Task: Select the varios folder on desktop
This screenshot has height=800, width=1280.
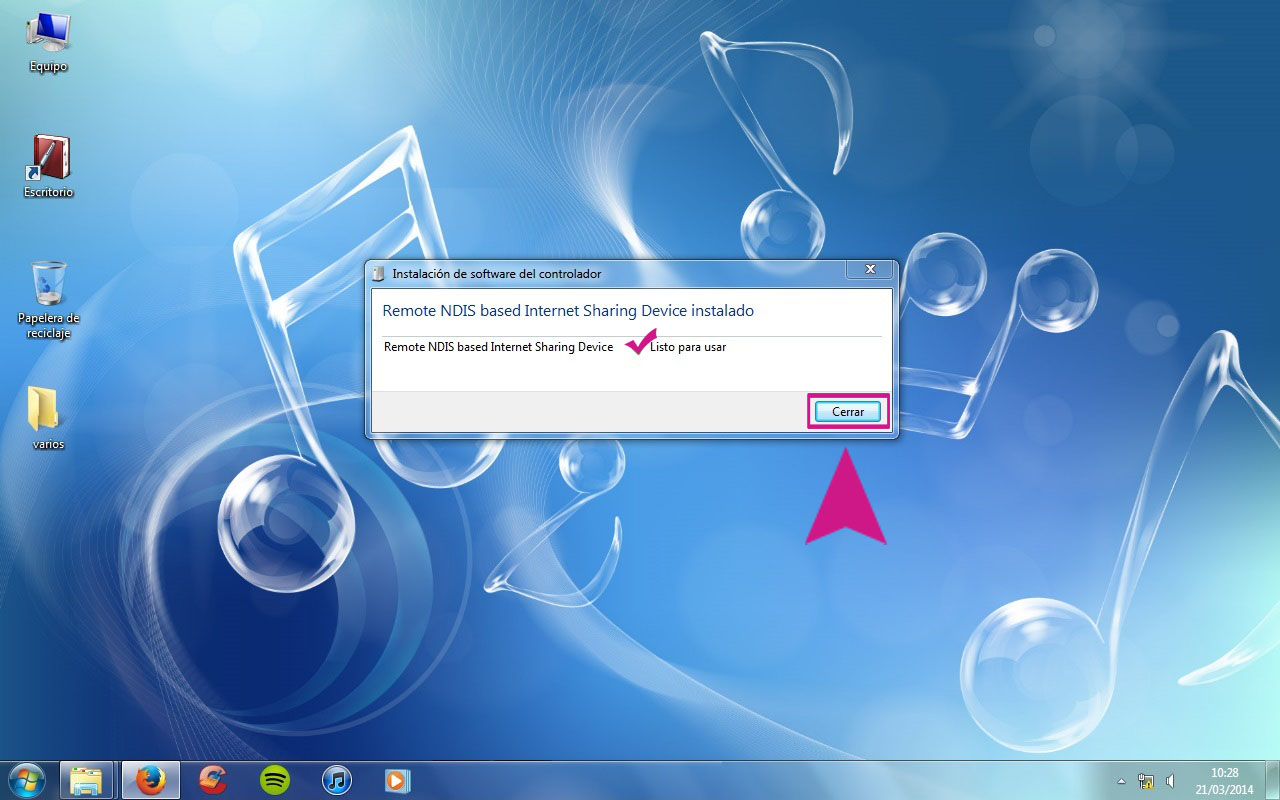Action: pyautogui.click(x=47, y=417)
